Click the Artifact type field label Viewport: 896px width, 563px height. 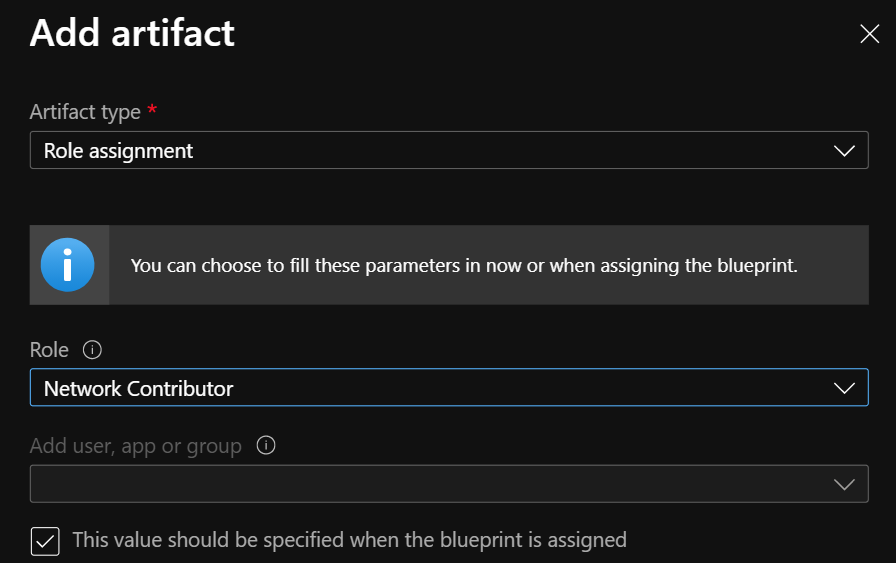tap(85, 111)
